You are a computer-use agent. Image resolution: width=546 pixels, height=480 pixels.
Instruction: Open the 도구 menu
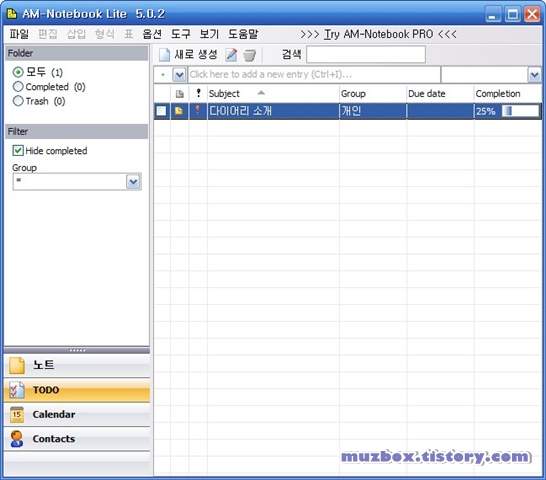[181, 34]
